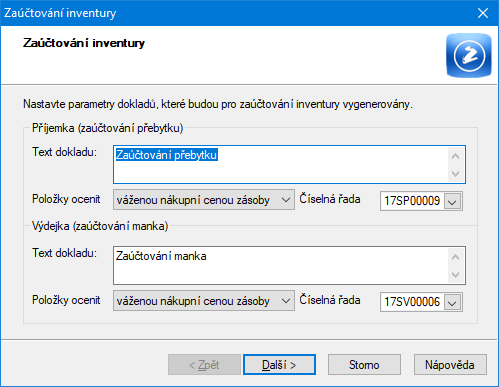Click scroll-down arrow in Zaúčtování manka text box

click(455, 274)
